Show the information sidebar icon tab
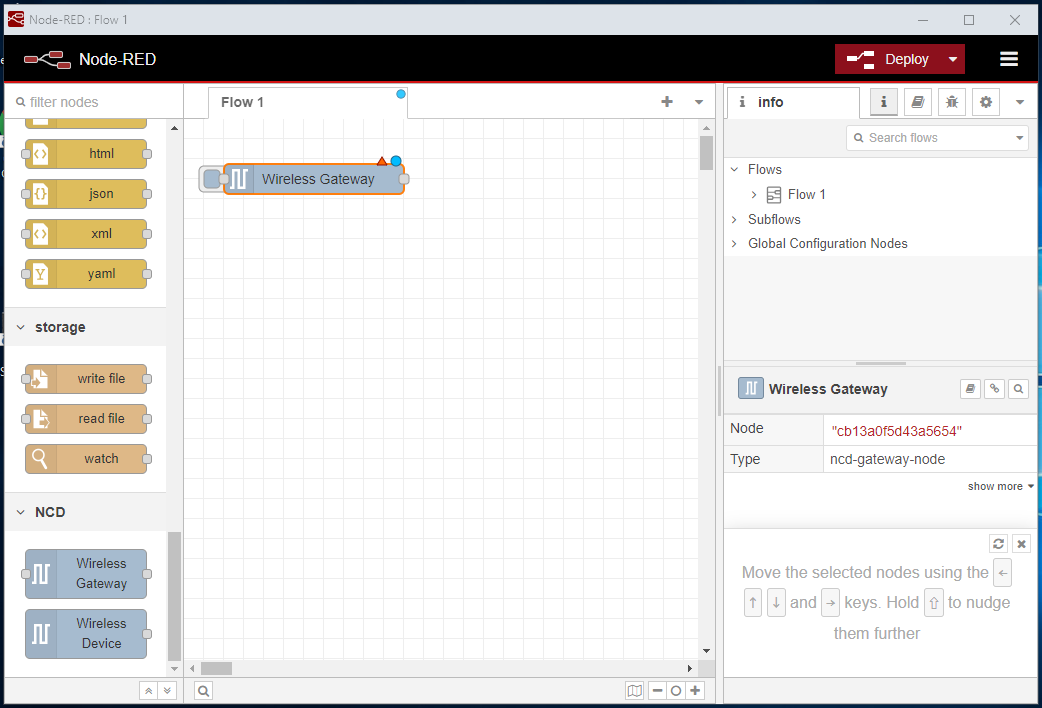This screenshot has height=708, width=1042. point(883,102)
